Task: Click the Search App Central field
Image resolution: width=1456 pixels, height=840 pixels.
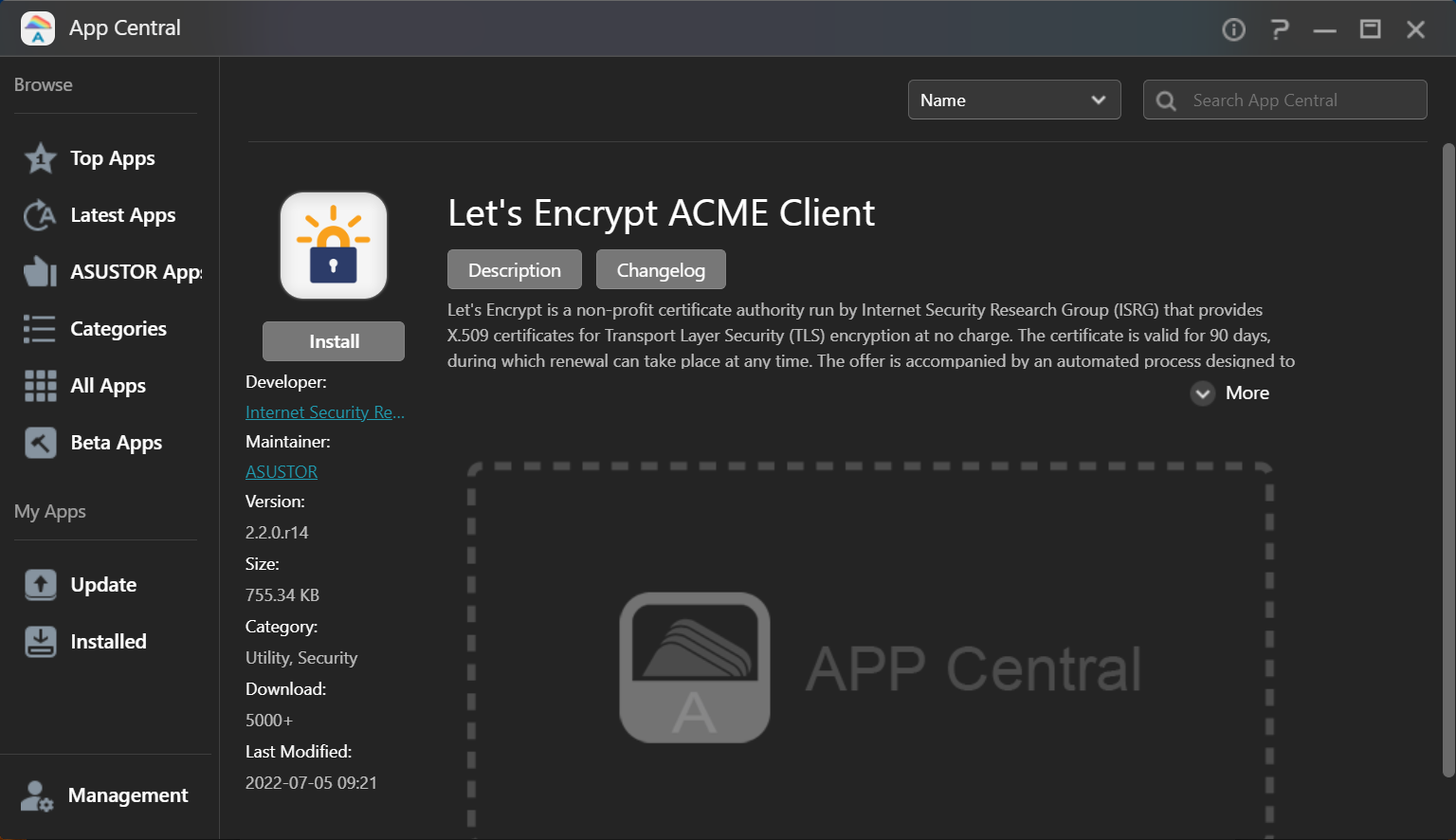Action: 1285,100
